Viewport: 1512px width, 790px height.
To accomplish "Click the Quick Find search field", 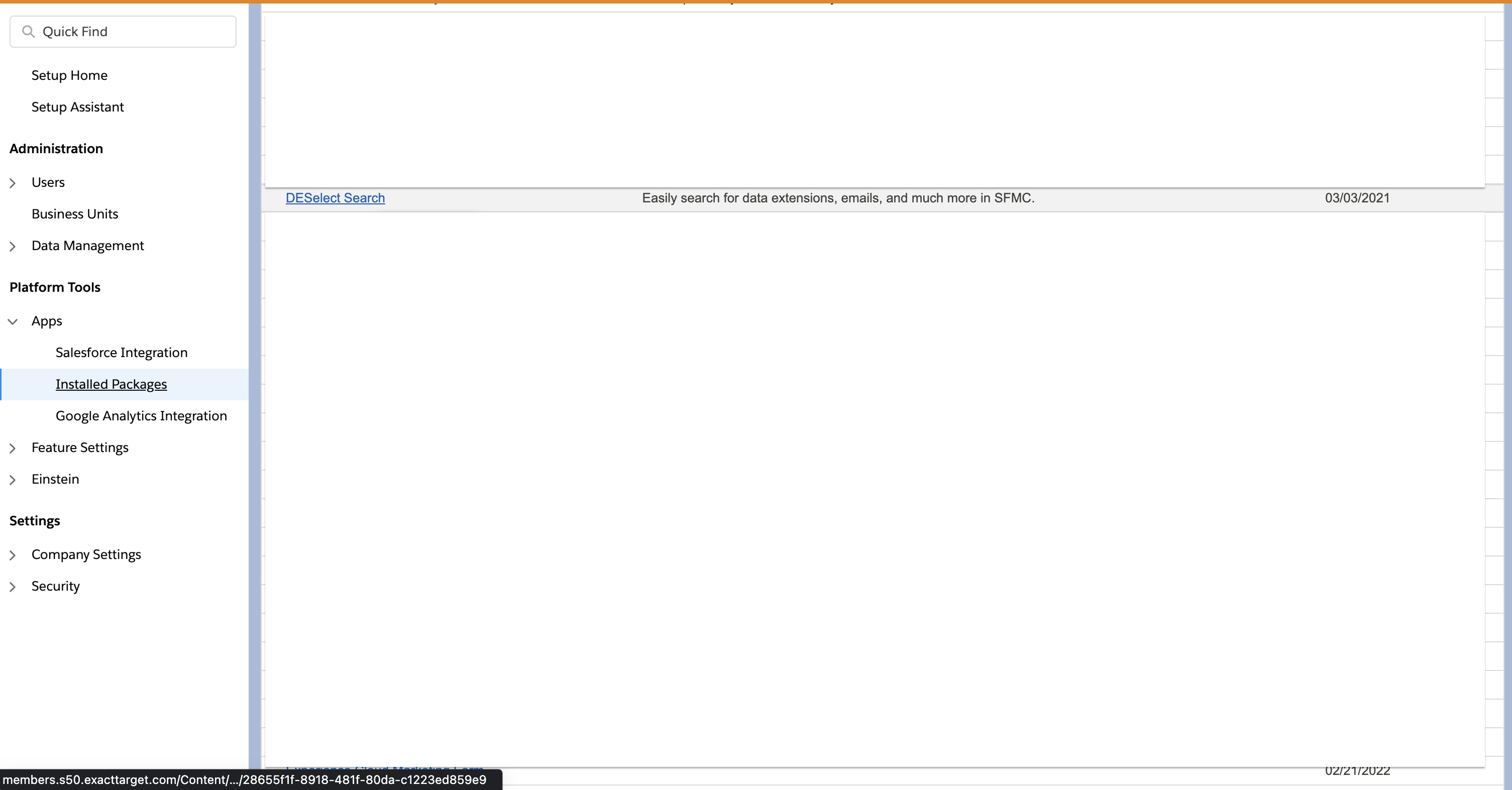I will pyautogui.click(x=123, y=32).
